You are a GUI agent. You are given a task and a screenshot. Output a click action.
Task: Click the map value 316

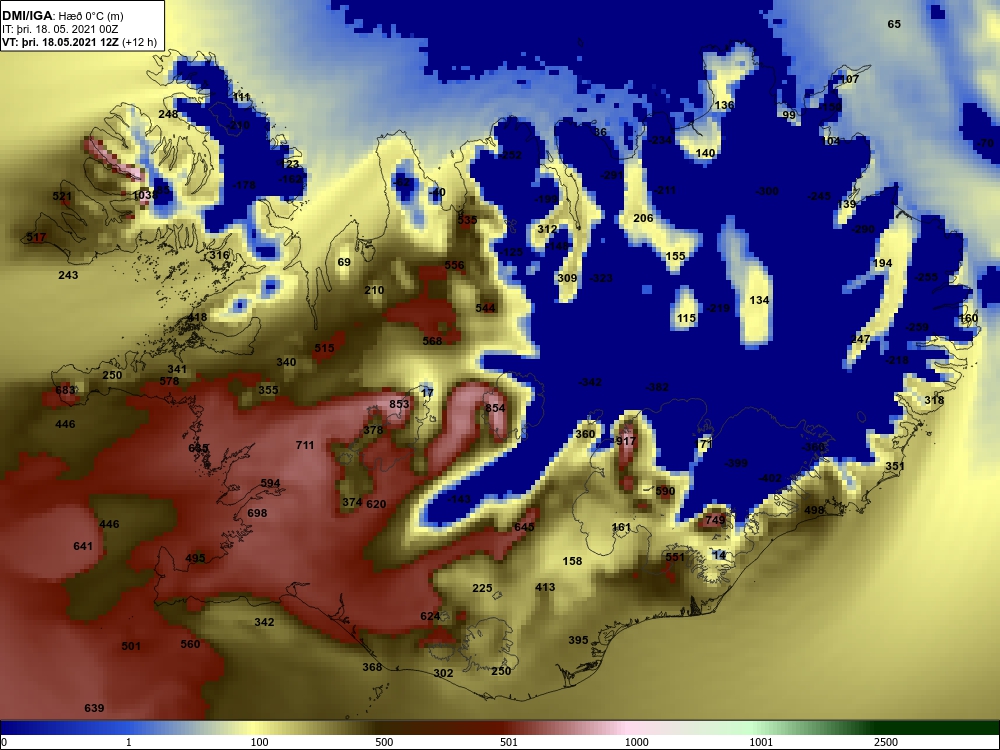(219, 255)
